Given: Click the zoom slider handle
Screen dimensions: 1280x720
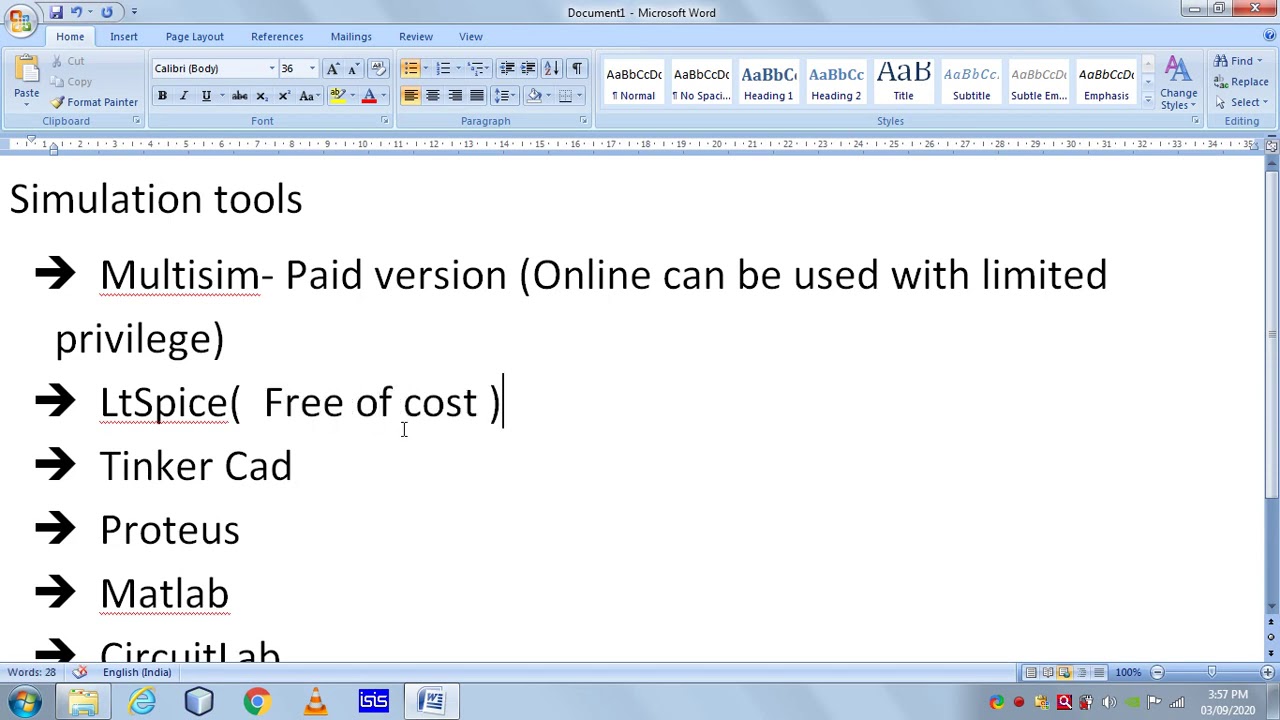Looking at the screenshot, I should coord(1212,672).
